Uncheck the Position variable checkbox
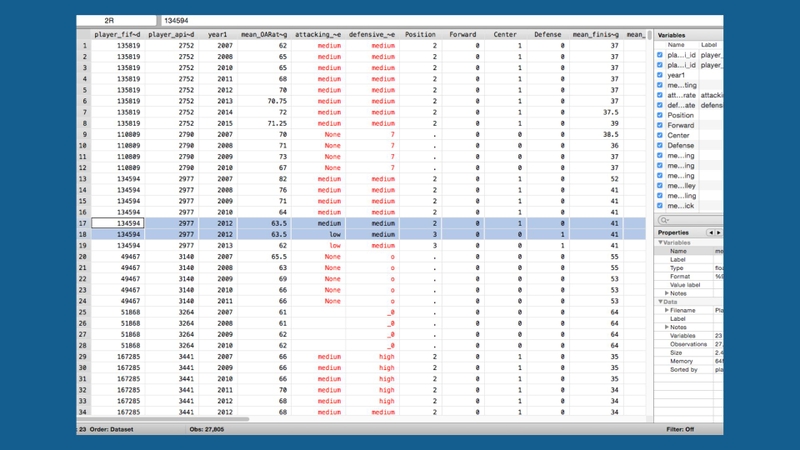This screenshot has height=450, width=800. (660, 115)
